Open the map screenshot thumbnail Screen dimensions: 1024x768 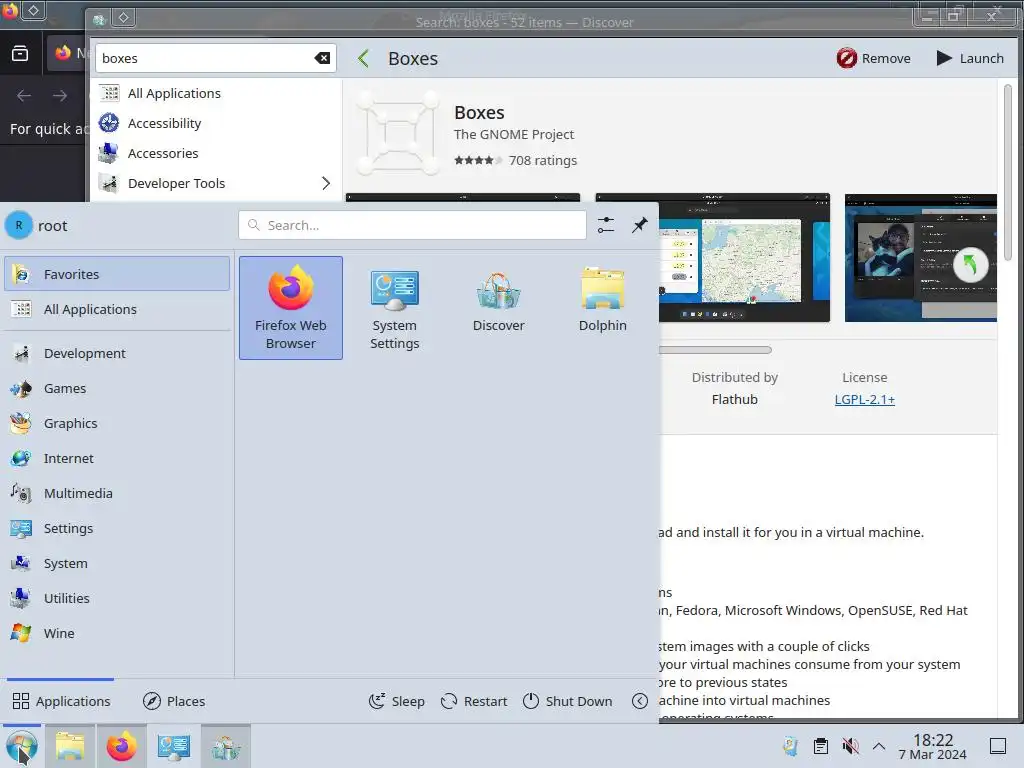point(744,257)
